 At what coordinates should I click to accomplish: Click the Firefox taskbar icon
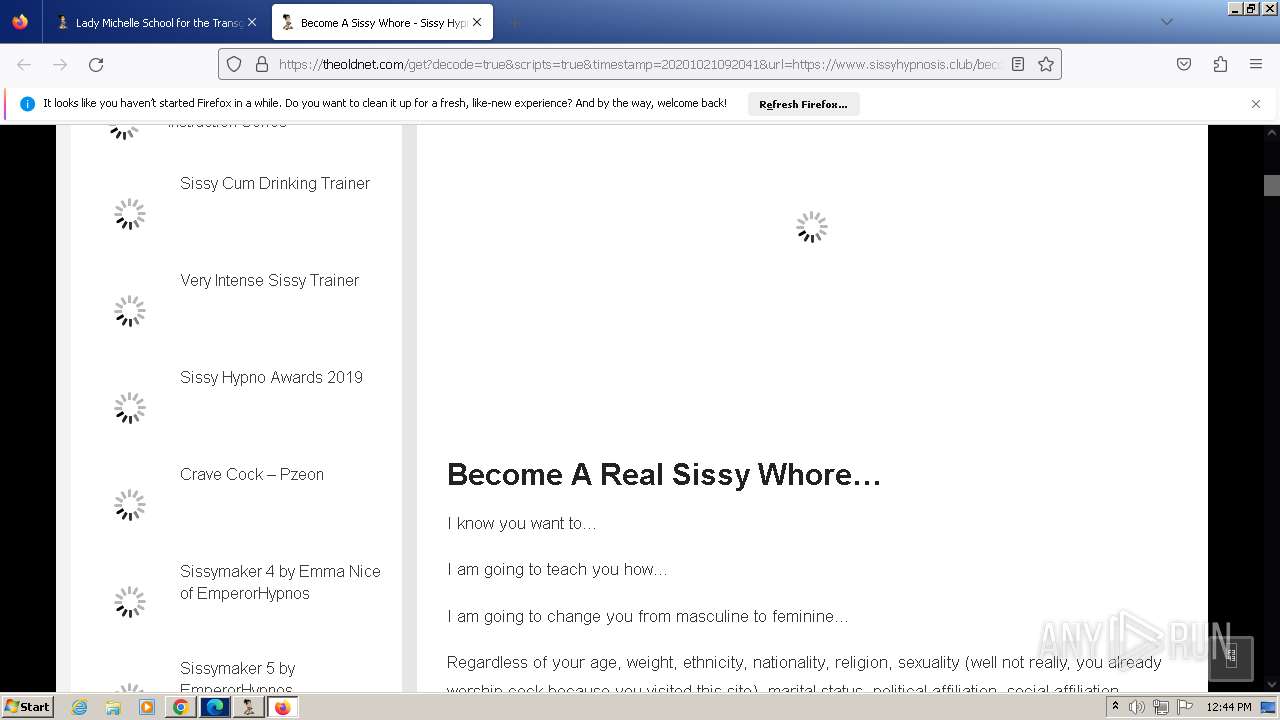(x=283, y=707)
